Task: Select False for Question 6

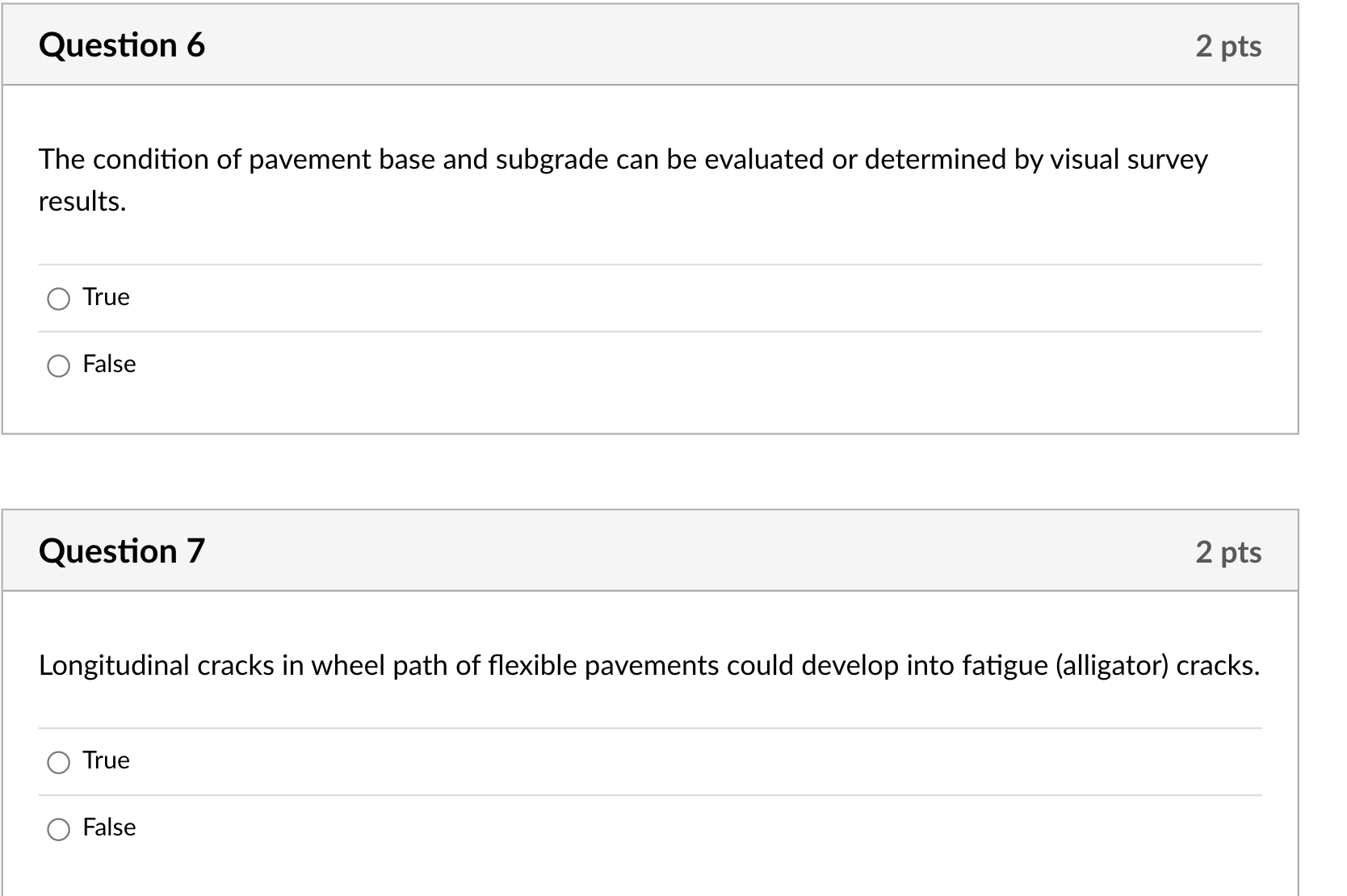Action: point(57,366)
